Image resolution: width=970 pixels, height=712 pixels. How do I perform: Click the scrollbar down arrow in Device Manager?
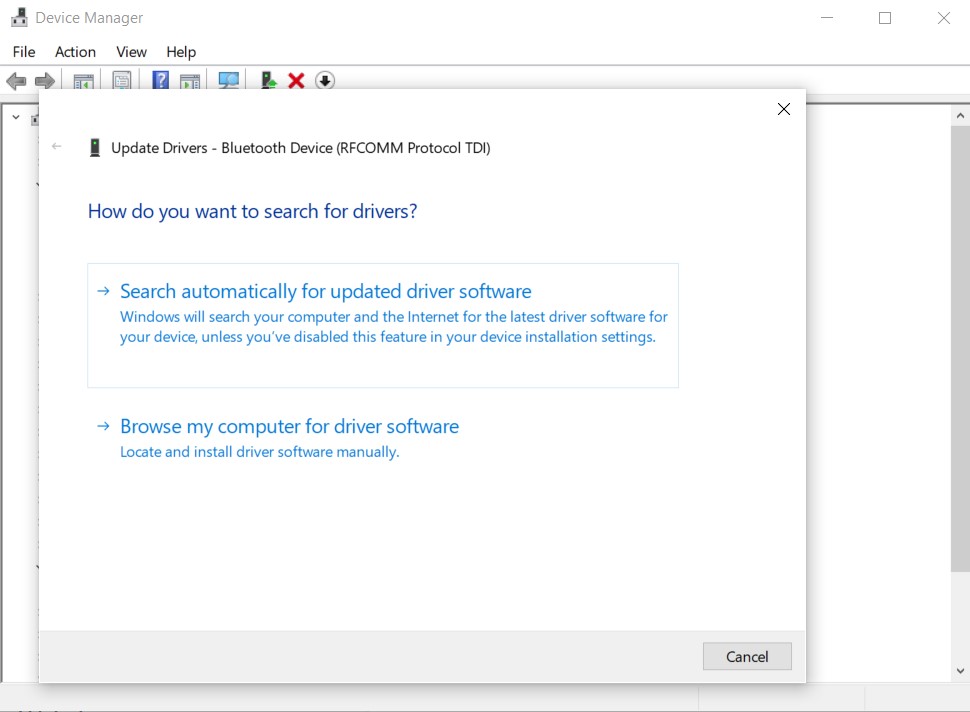coord(960,671)
